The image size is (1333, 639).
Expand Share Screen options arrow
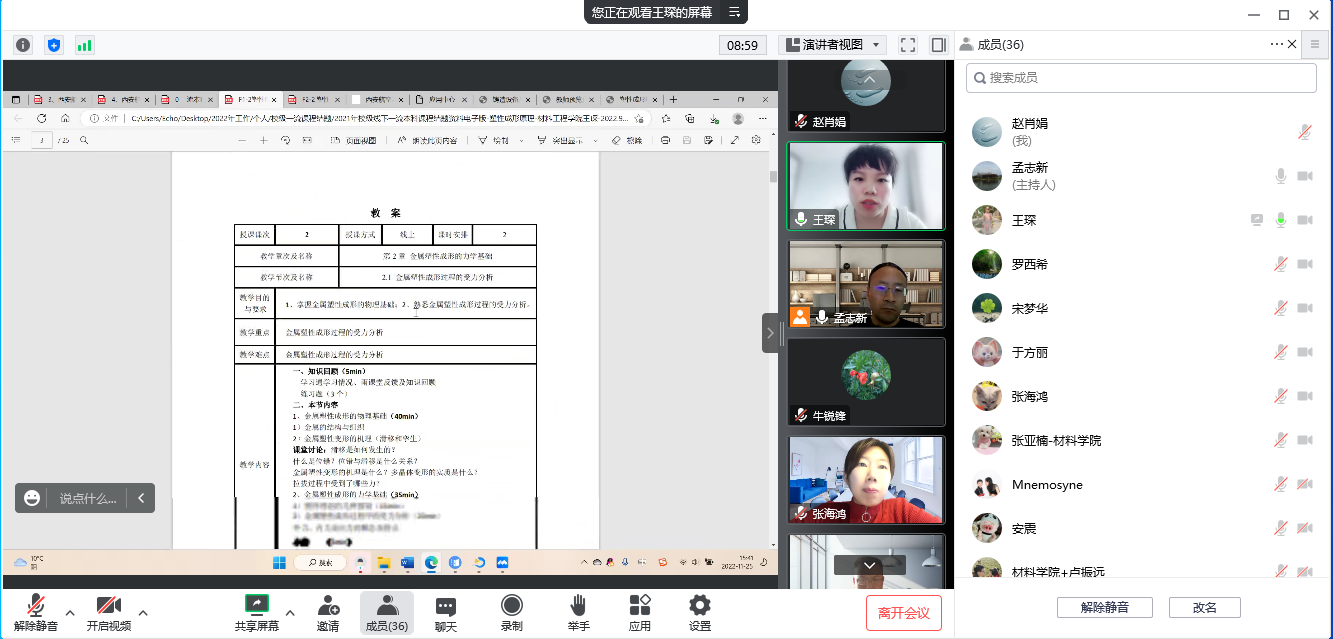(x=290, y=612)
